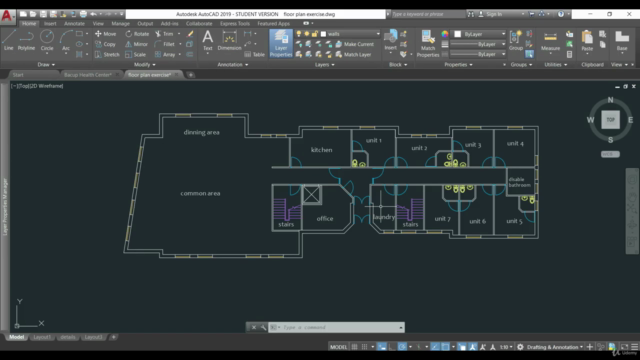
Task: Click the quick access Plot icon
Action: pos(83,14)
